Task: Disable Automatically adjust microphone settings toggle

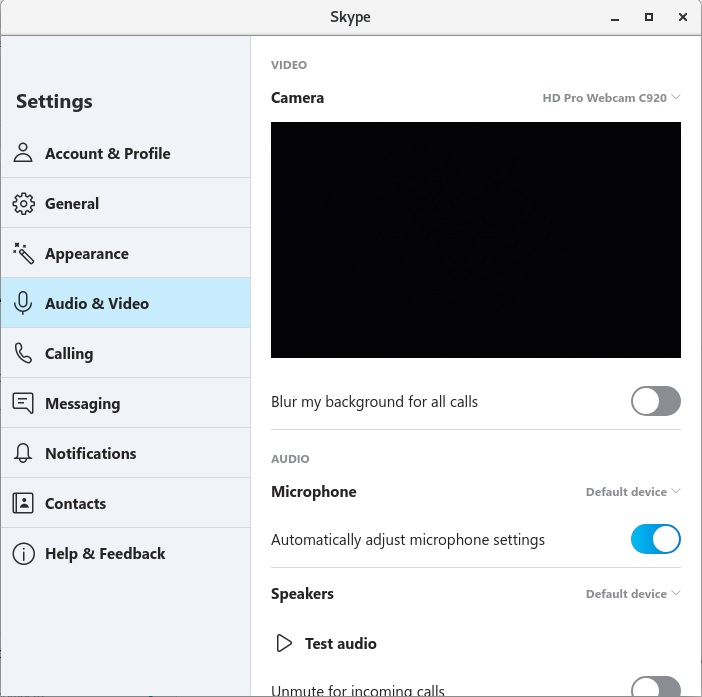Action: point(655,539)
